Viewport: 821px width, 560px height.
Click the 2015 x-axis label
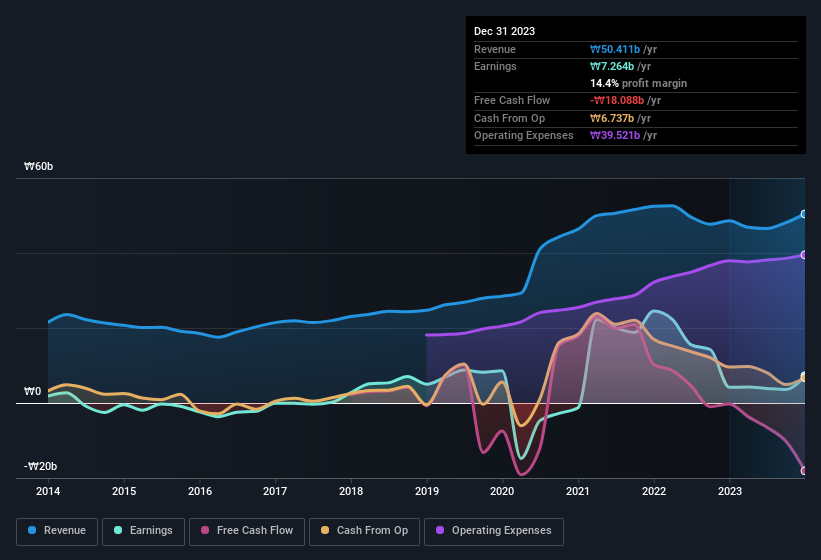pos(124,491)
